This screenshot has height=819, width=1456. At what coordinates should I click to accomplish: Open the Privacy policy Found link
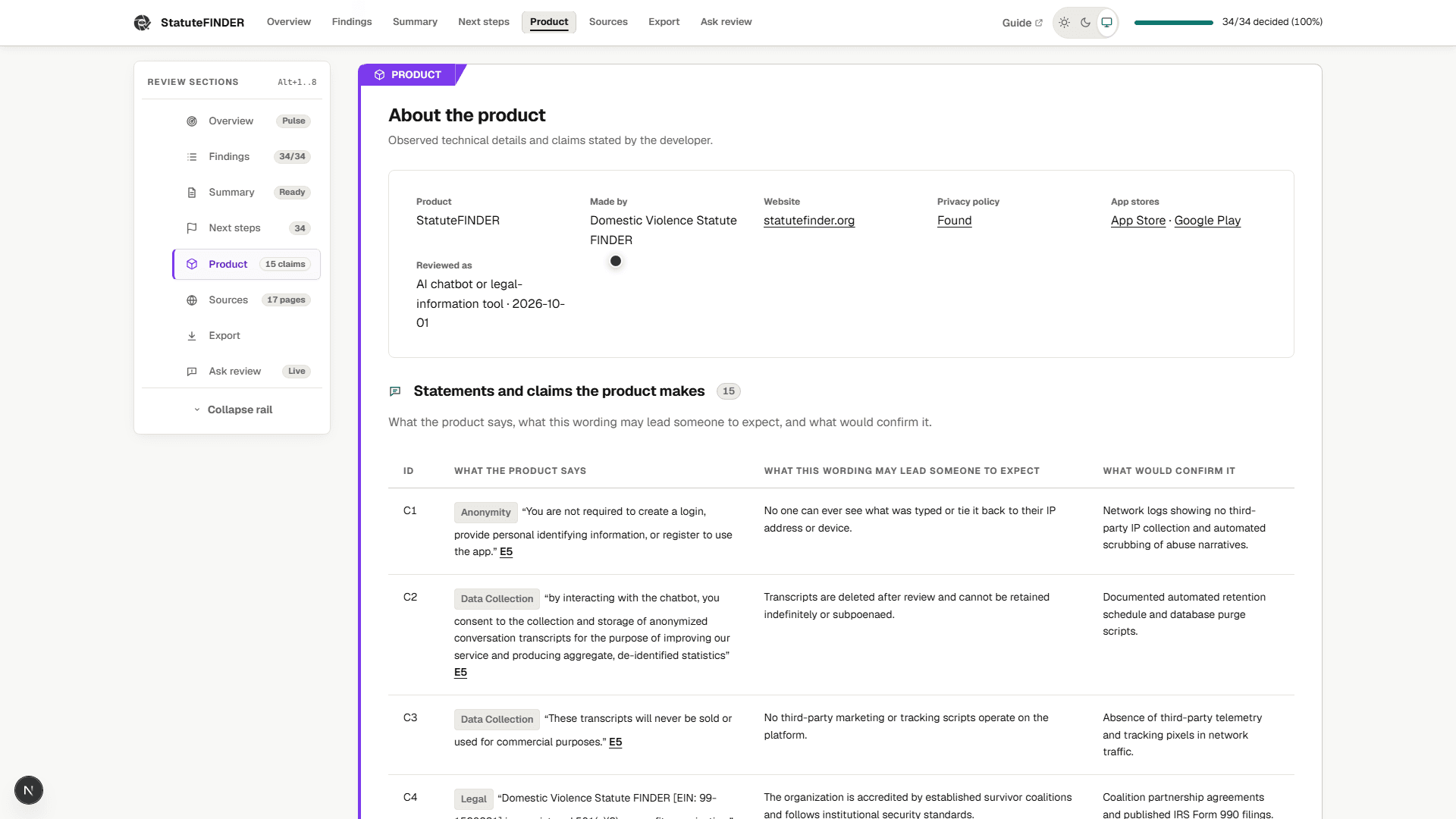[x=954, y=221]
